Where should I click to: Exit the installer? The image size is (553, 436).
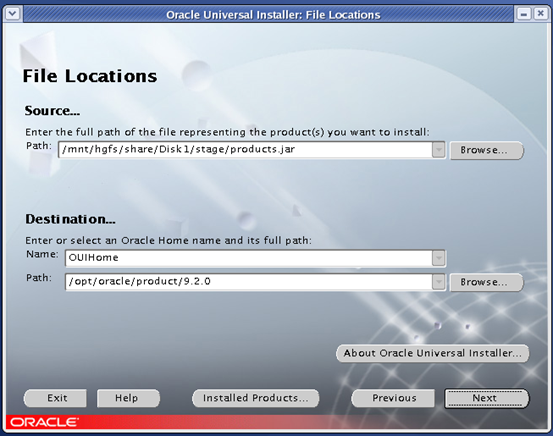pyautogui.click(x=55, y=398)
